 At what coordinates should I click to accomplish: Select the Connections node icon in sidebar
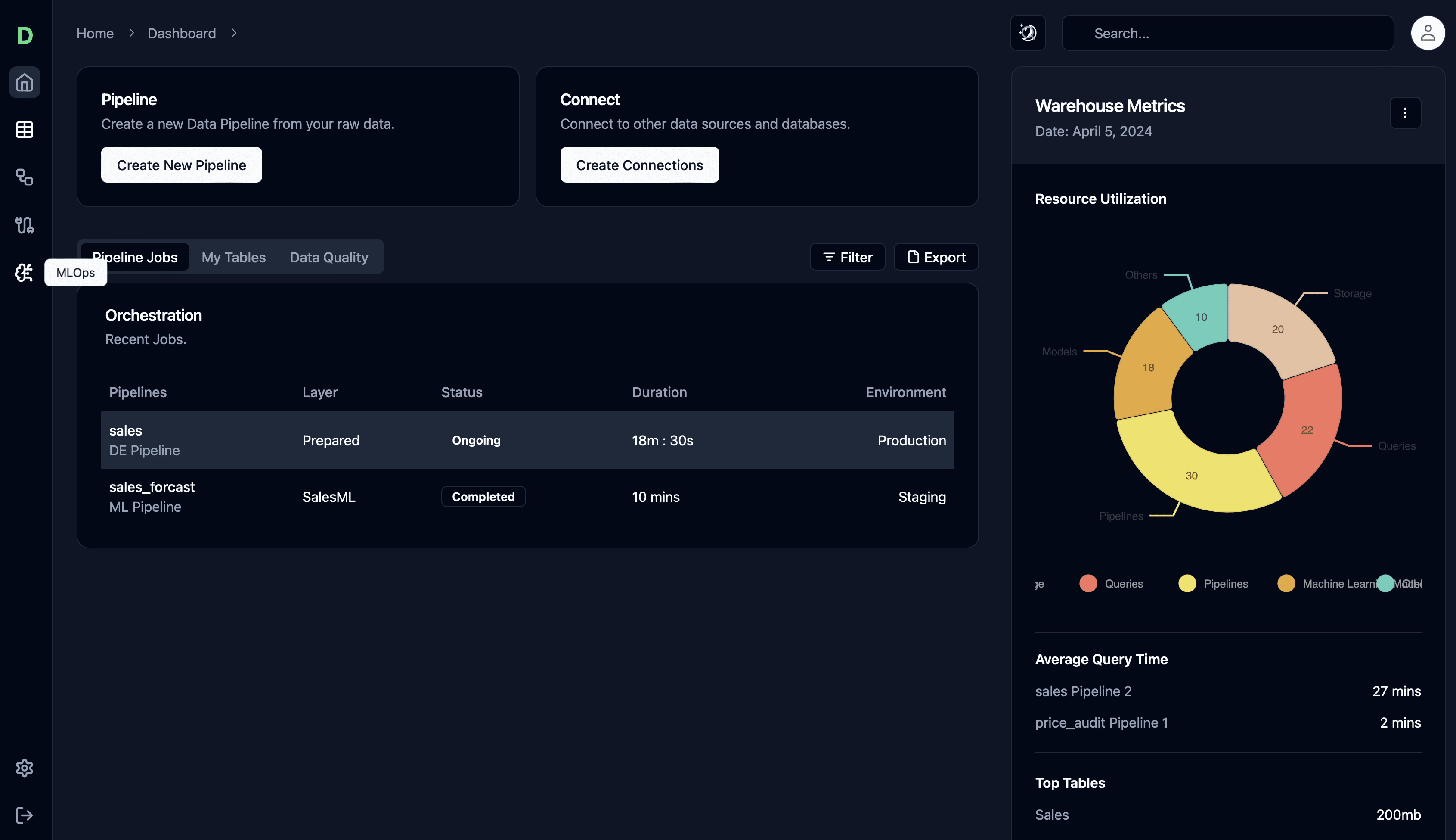pos(25,177)
